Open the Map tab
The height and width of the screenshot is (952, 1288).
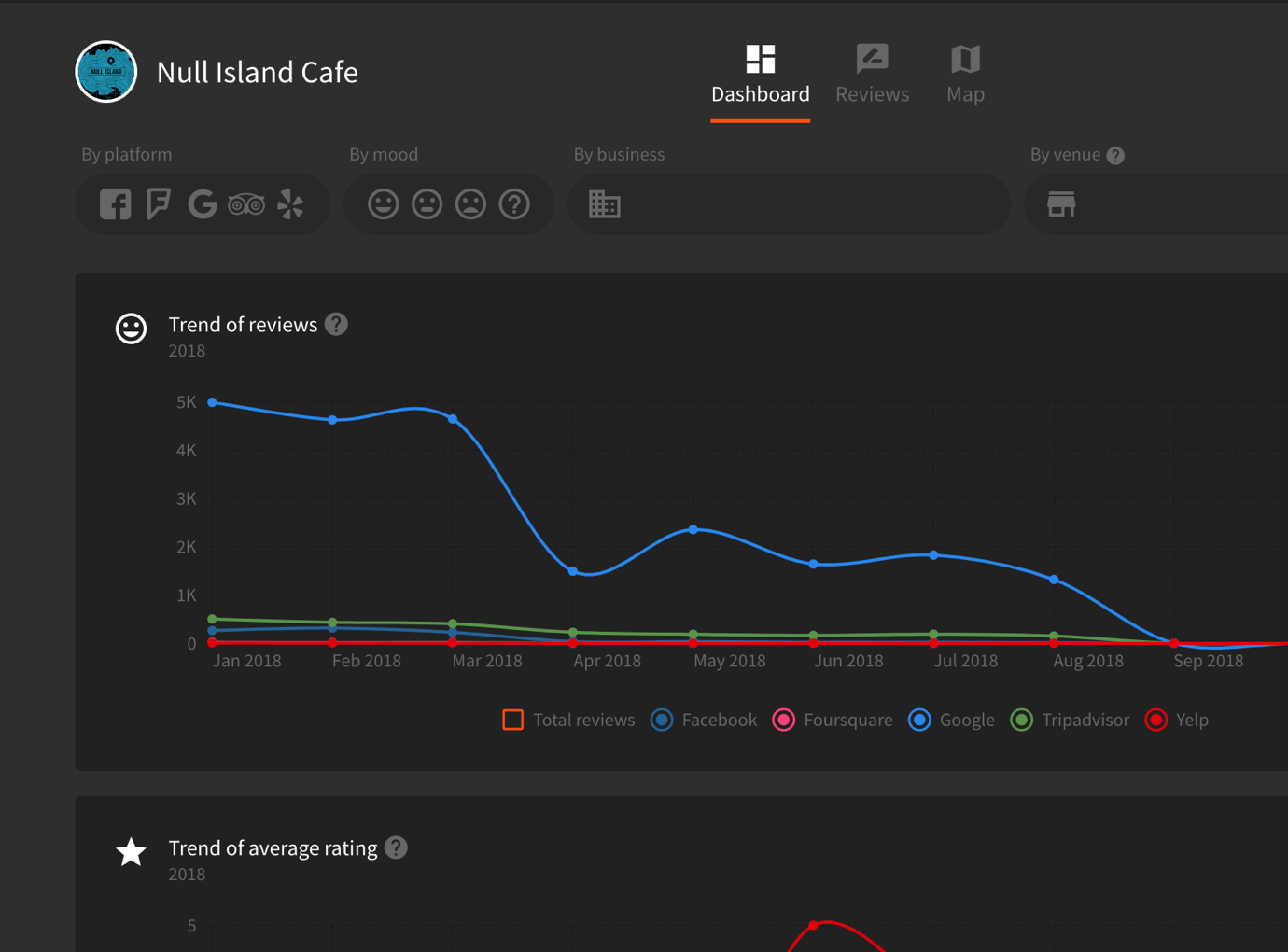tap(965, 75)
